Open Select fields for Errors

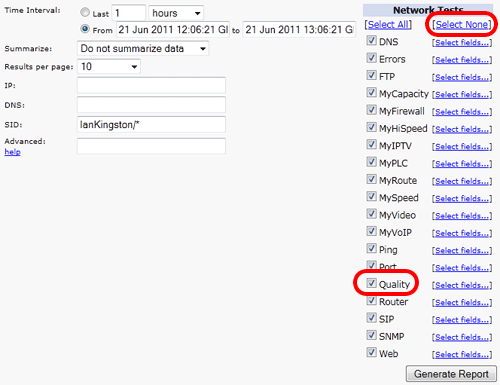(x=462, y=60)
